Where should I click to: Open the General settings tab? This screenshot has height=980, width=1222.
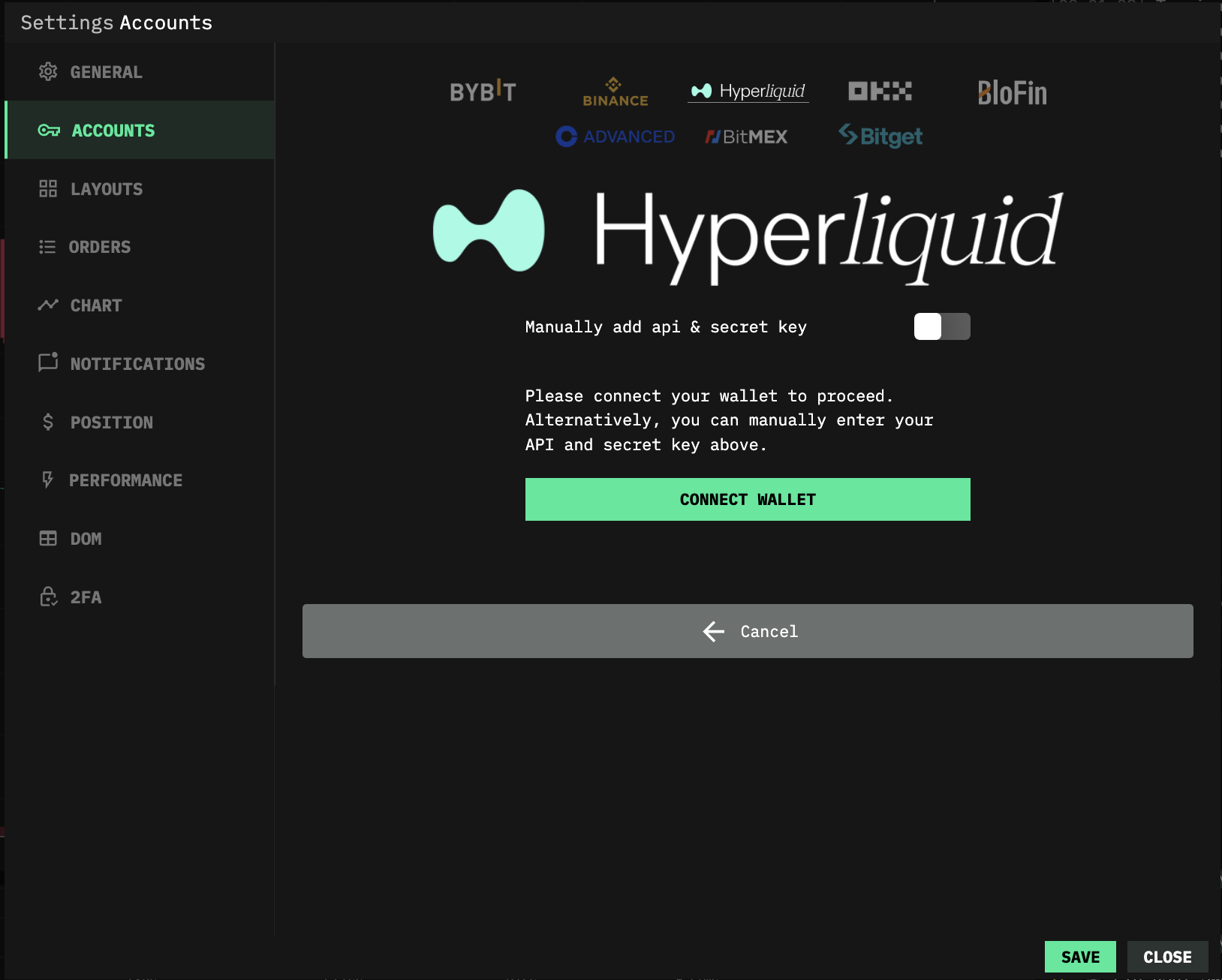106,72
